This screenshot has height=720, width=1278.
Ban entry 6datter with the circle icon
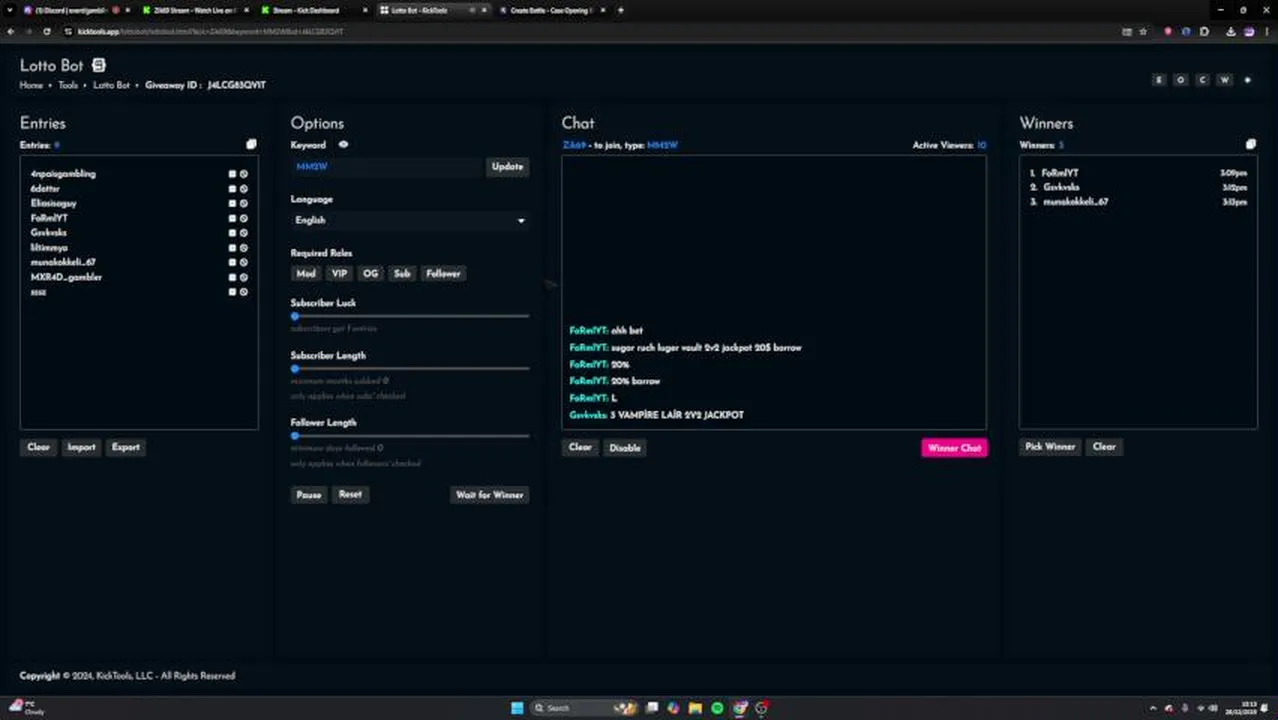[x=243, y=188]
